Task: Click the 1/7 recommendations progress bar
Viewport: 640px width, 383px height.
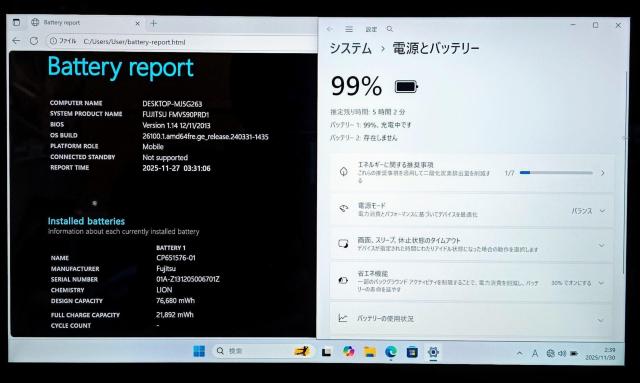Action: click(556, 173)
